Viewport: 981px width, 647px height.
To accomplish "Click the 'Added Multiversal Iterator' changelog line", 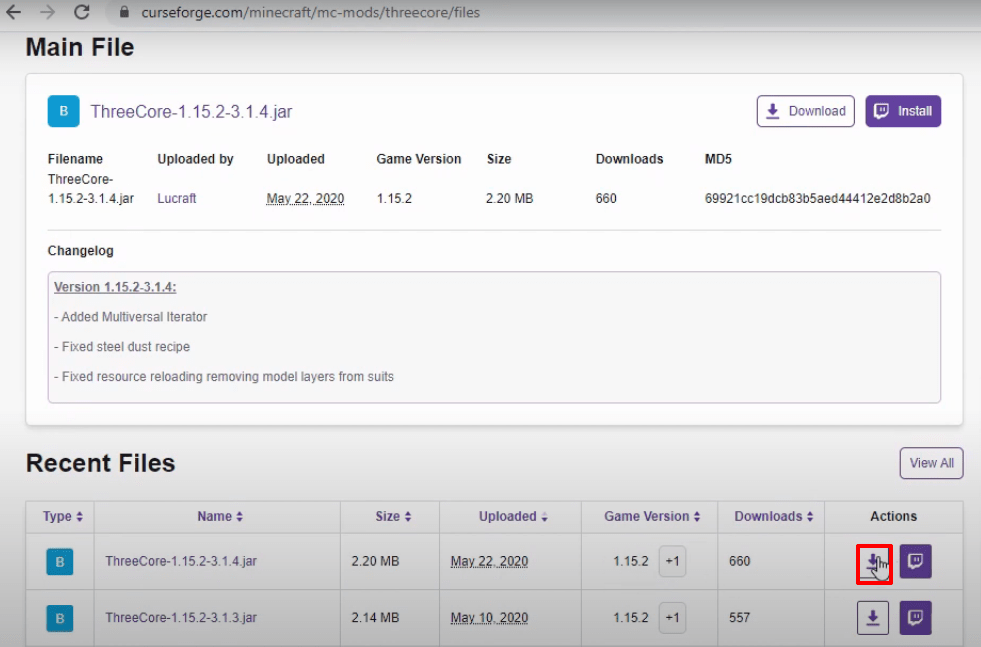I will (130, 317).
